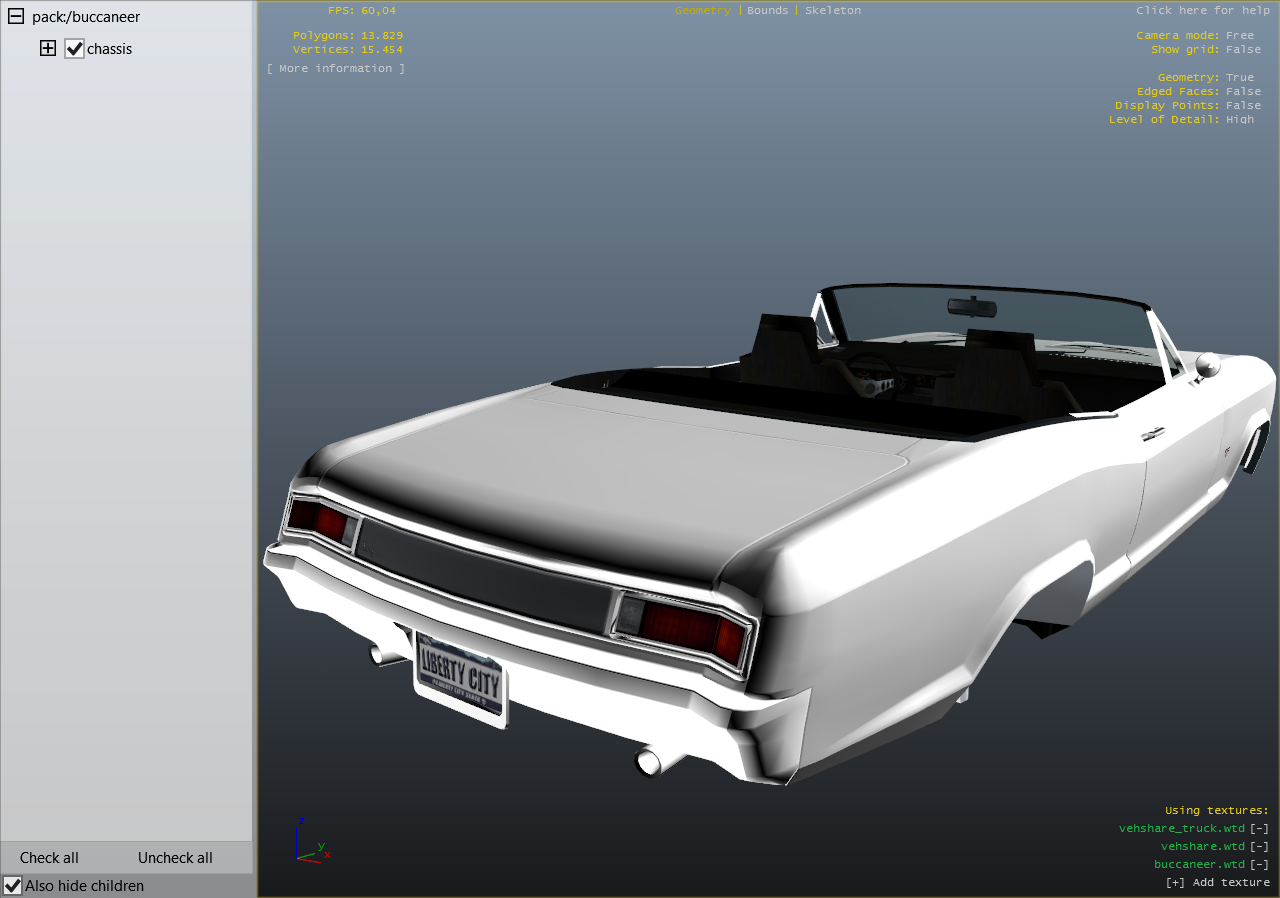Click [+] Add texture
The image size is (1280, 898).
pyautogui.click(x=1217, y=882)
